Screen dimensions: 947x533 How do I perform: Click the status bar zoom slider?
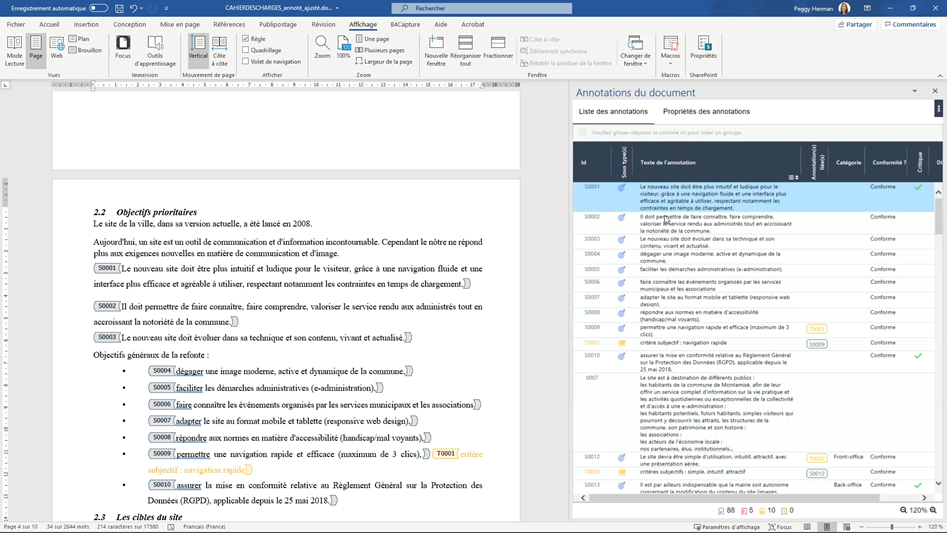click(x=891, y=527)
